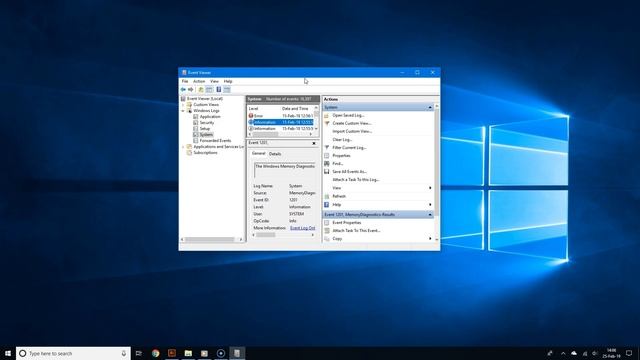Select the System log in tree
640x360 pixels.
point(206,134)
